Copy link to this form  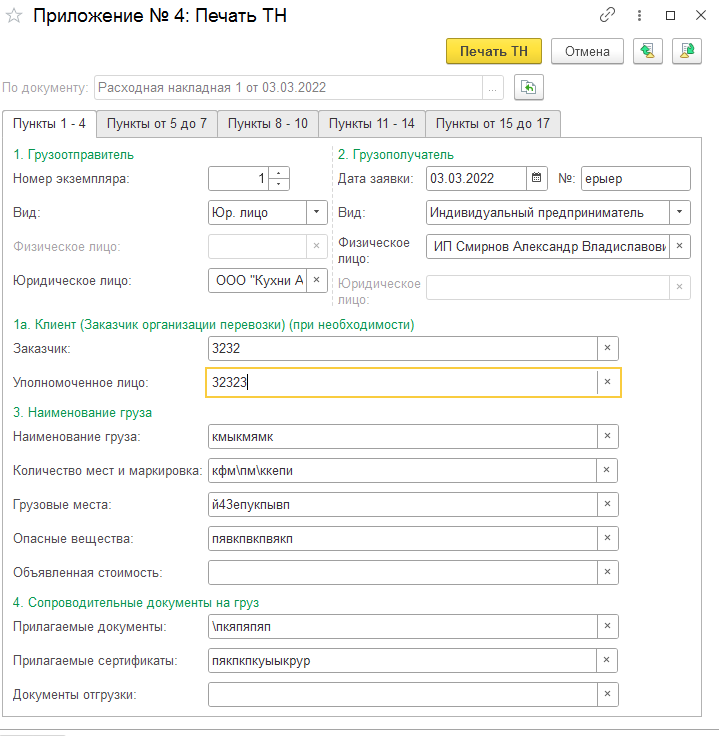(x=607, y=15)
